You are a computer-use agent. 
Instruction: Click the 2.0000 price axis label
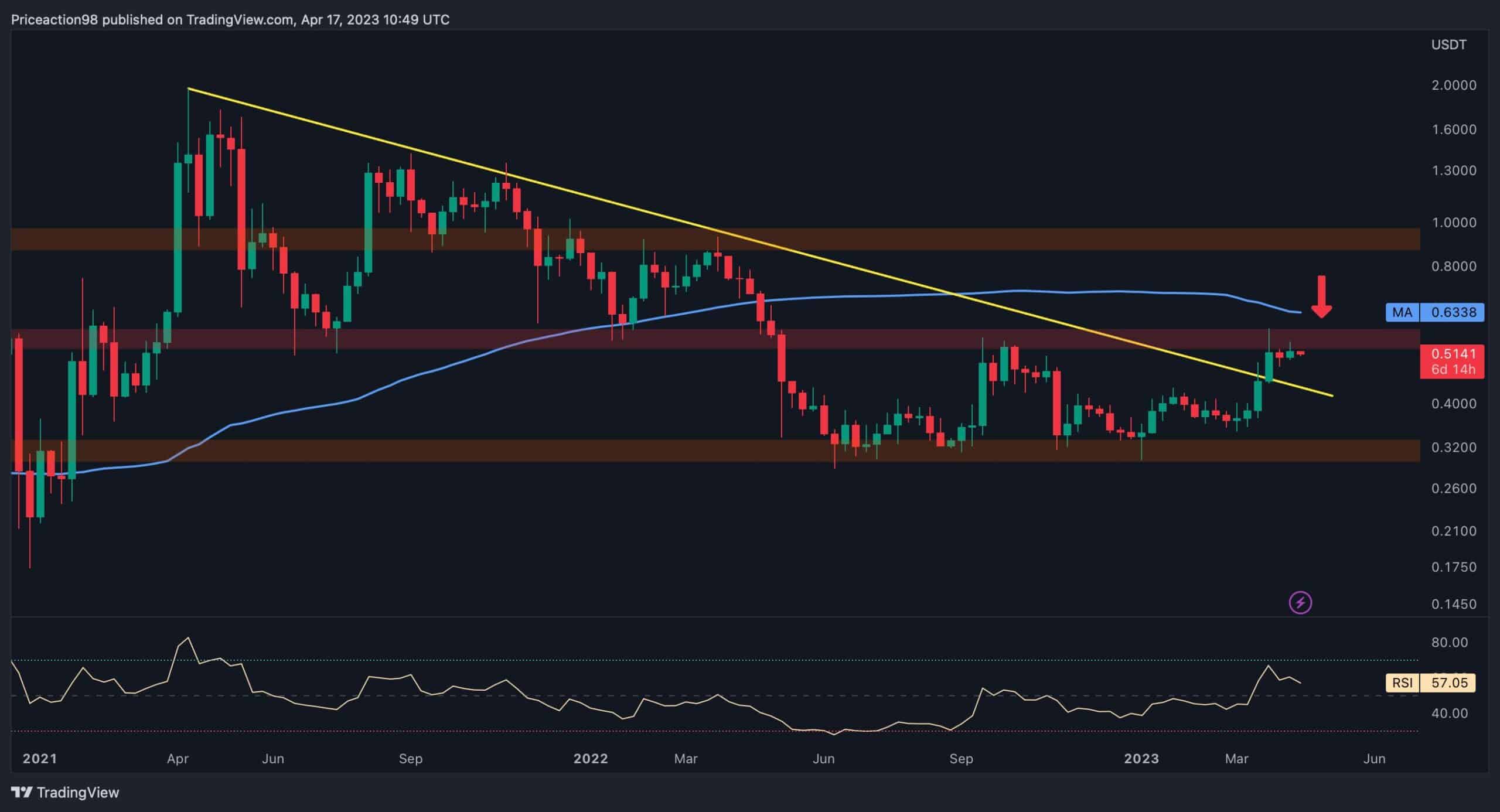tap(1454, 85)
